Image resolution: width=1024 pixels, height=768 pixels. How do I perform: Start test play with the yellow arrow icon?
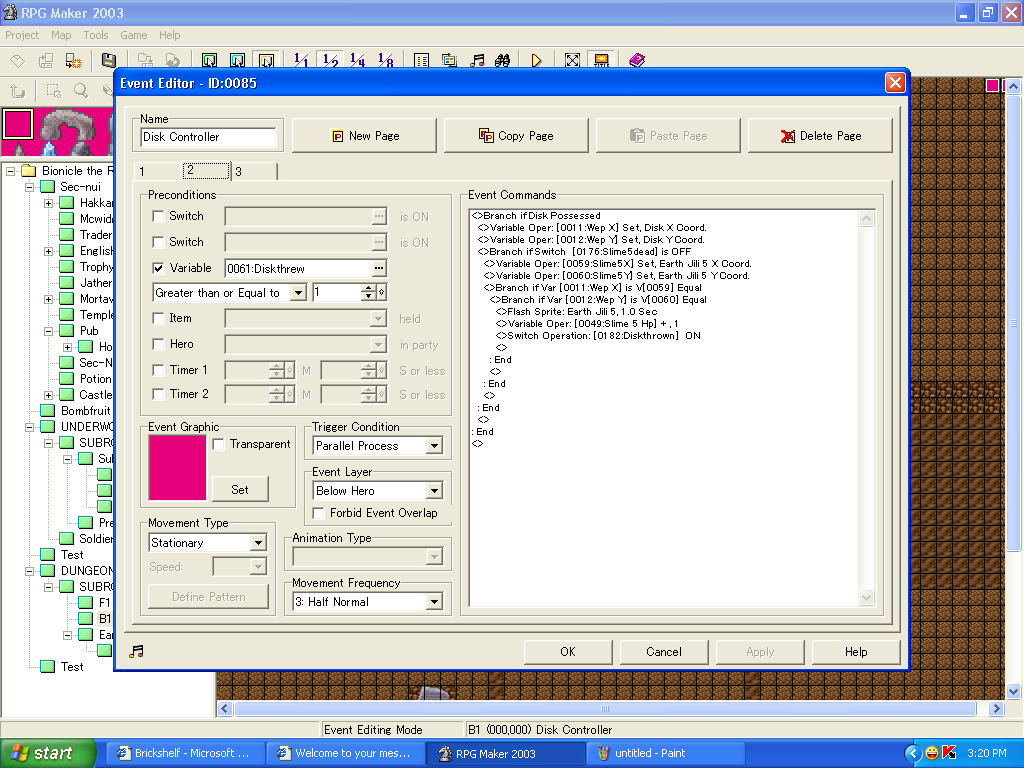pos(537,61)
